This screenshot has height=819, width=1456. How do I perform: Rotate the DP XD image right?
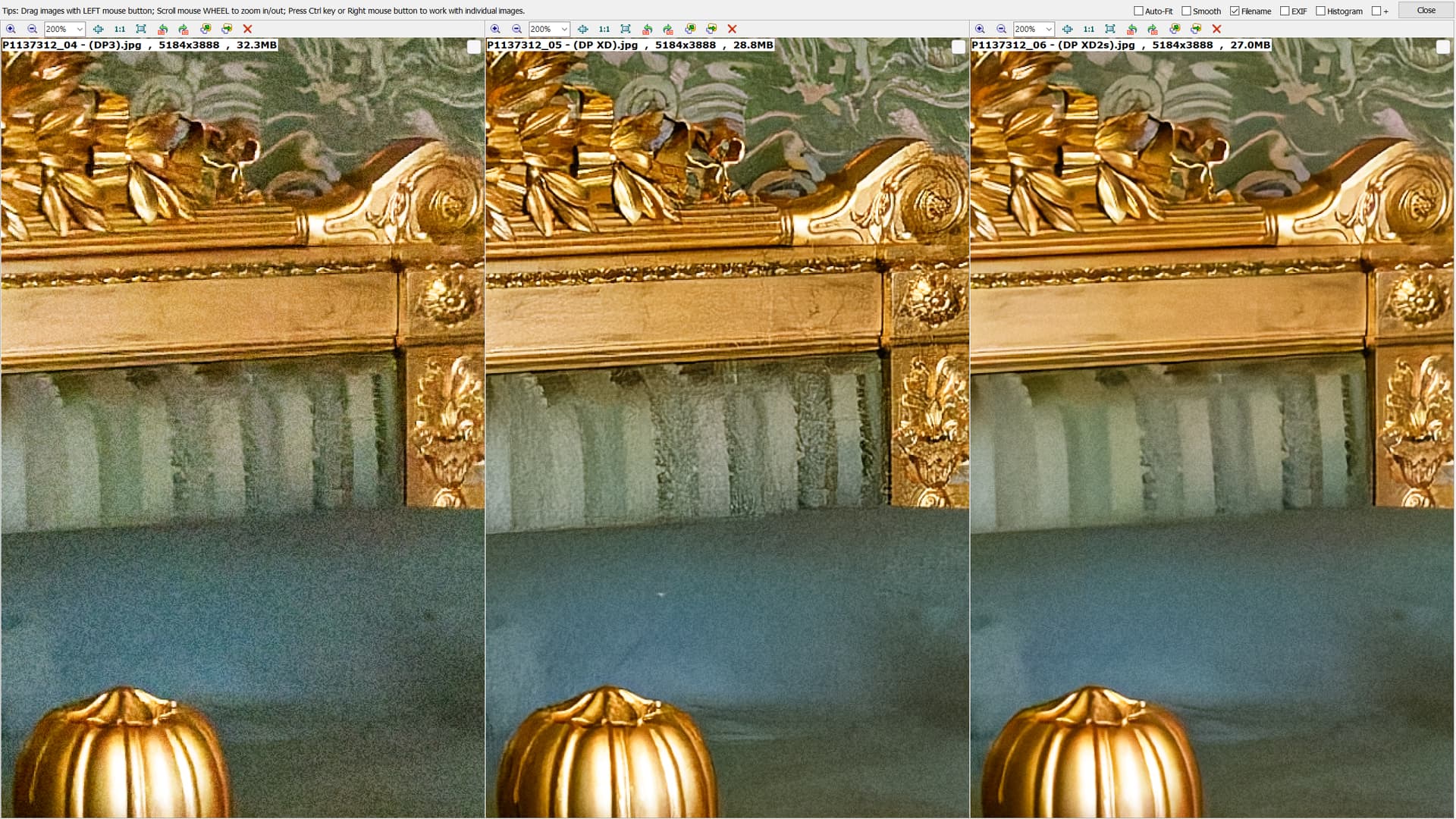pyautogui.click(x=668, y=29)
